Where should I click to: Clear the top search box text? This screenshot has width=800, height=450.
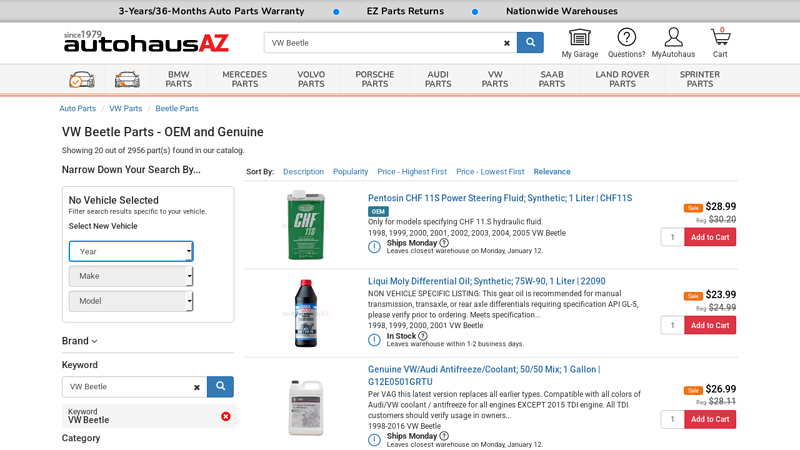tap(506, 43)
